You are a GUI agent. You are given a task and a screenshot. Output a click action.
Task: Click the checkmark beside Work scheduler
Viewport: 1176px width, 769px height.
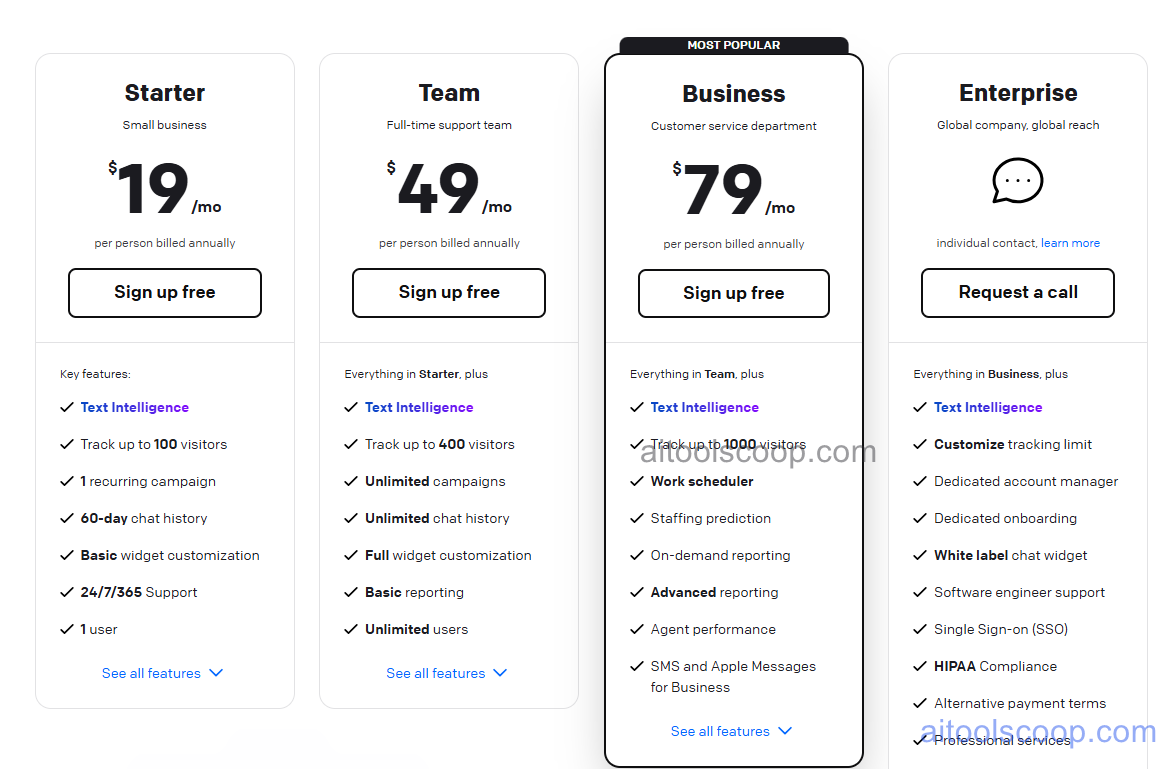click(636, 481)
